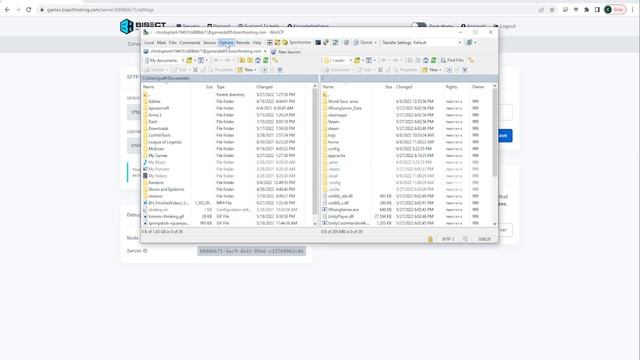Open the Mark menu
Viewport: 640px width, 360px height.
161,42
